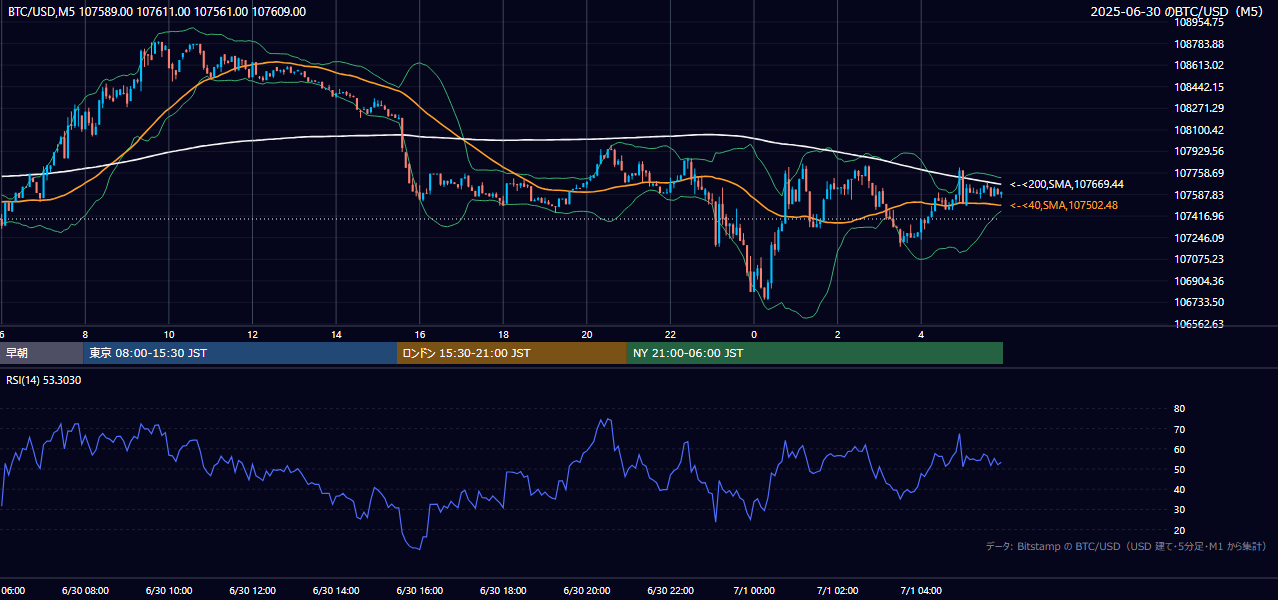
Task: Click the bottom time label 6/30 14:00
Action: (336, 590)
